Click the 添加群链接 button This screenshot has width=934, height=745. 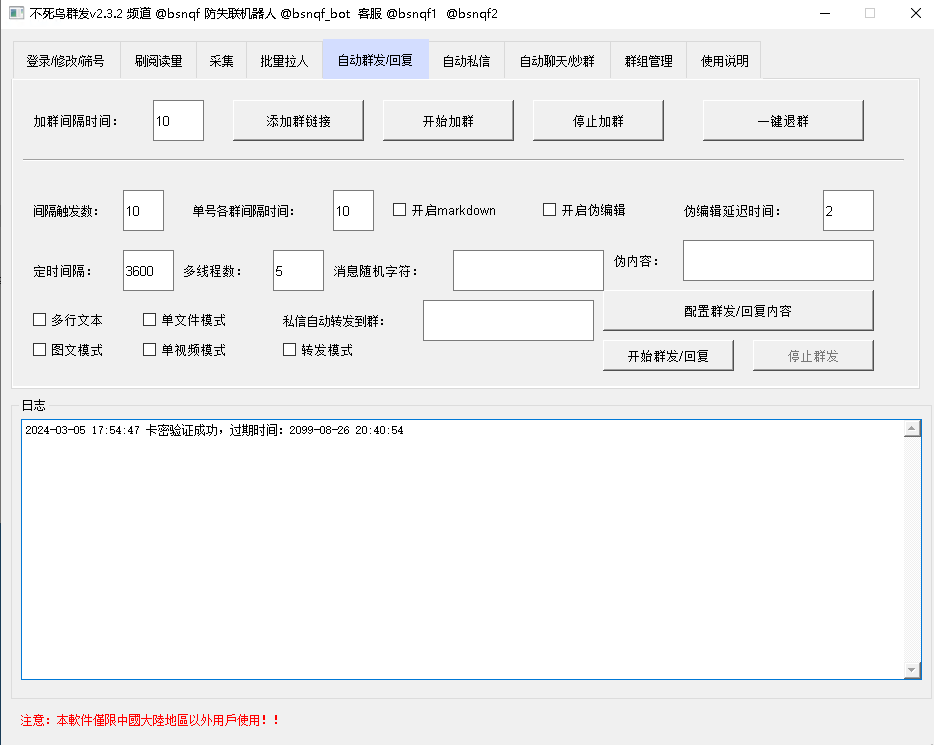[x=298, y=121]
